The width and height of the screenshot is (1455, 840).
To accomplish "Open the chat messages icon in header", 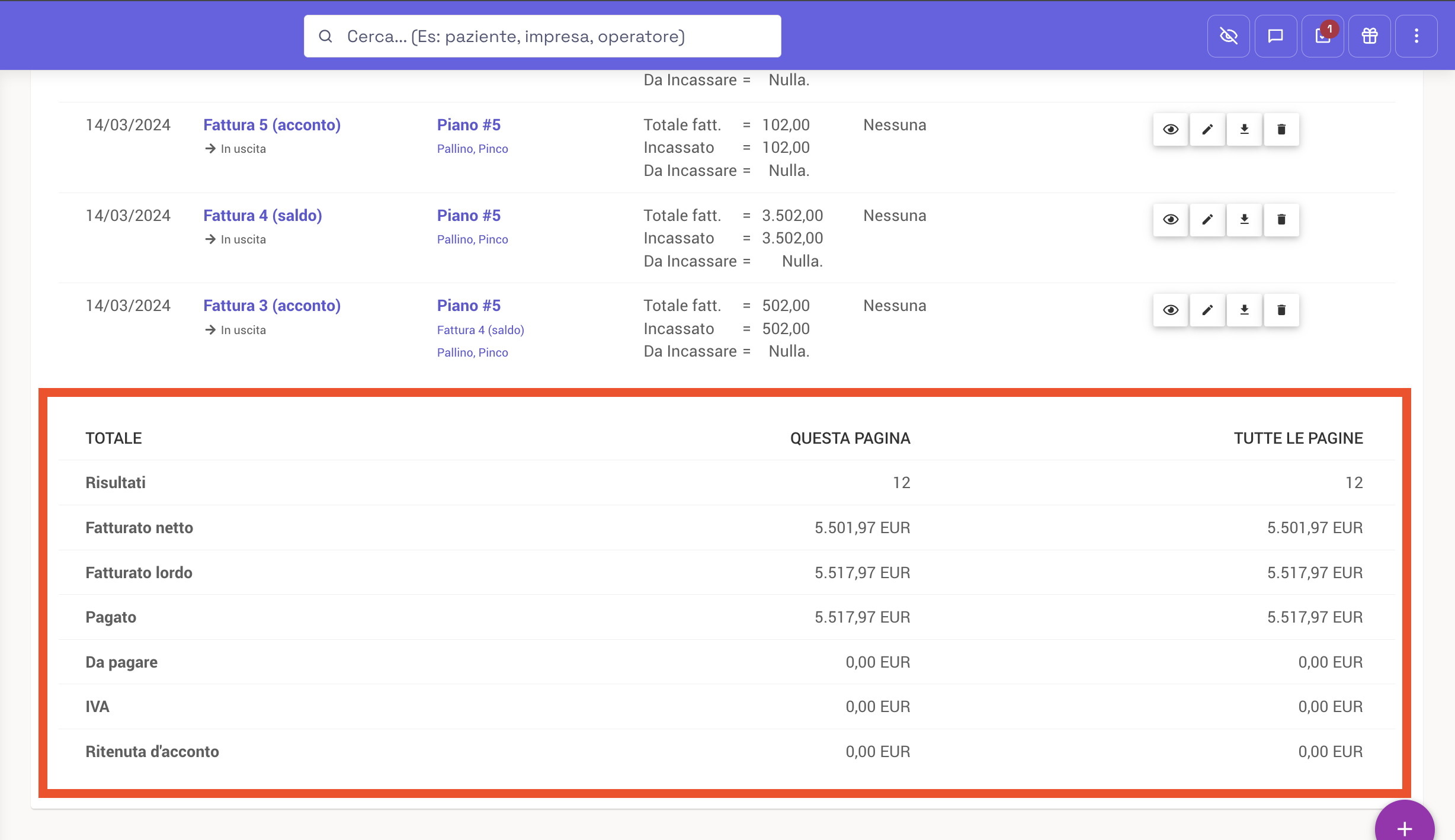I will 1275,36.
